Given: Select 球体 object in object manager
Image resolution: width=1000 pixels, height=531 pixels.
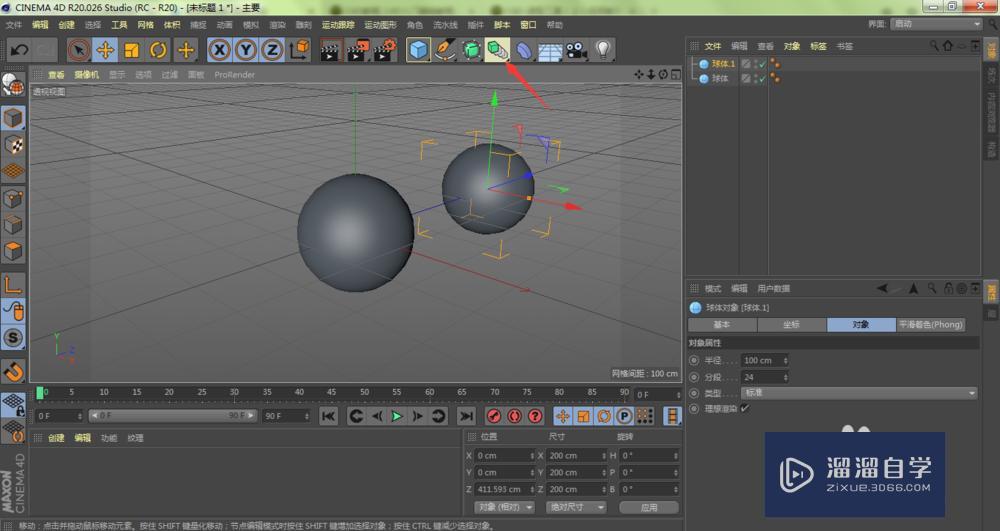Looking at the screenshot, I should (720, 78).
